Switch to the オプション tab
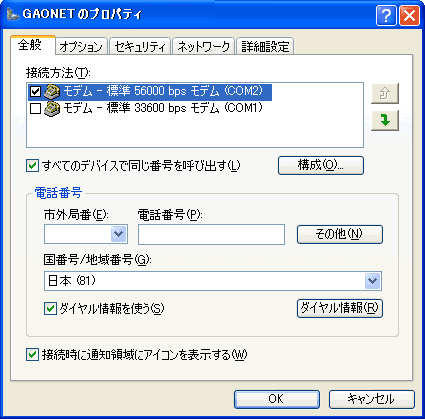The image size is (425, 419). (81, 46)
